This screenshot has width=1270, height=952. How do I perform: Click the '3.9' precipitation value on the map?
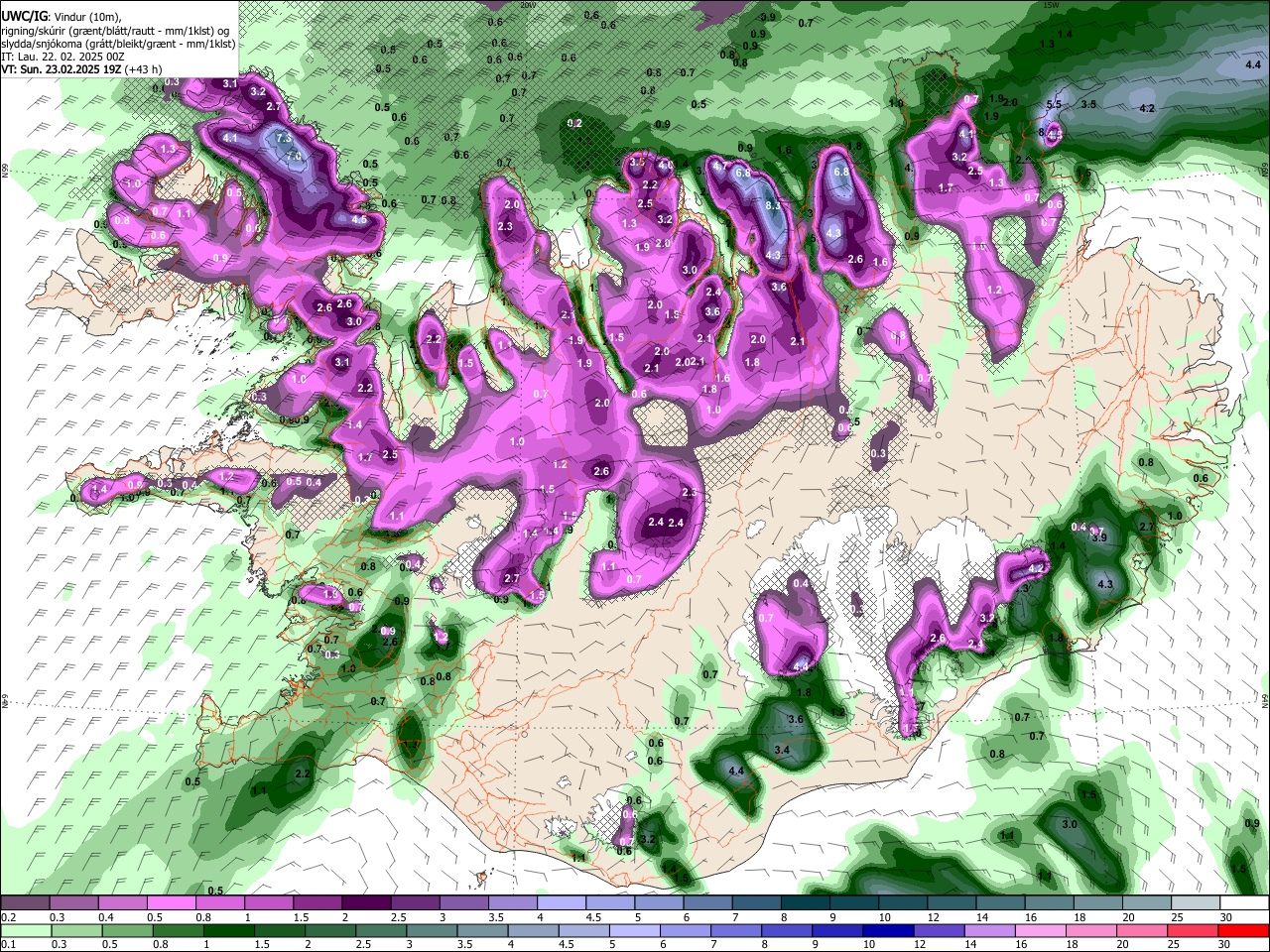(1099, 536)
